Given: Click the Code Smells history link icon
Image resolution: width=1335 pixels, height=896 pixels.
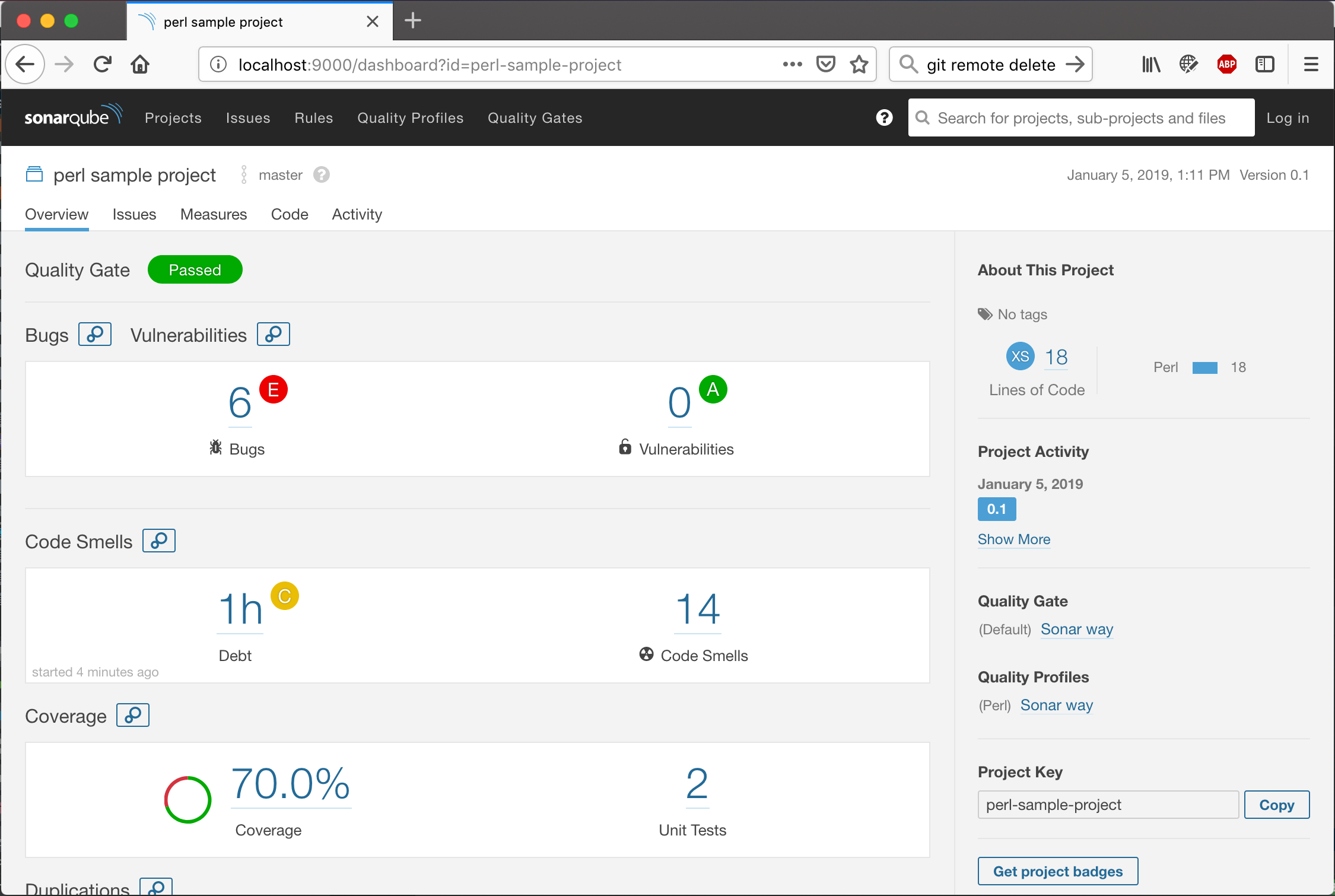Looking at the screenshot, I should (x=158, y=541).
